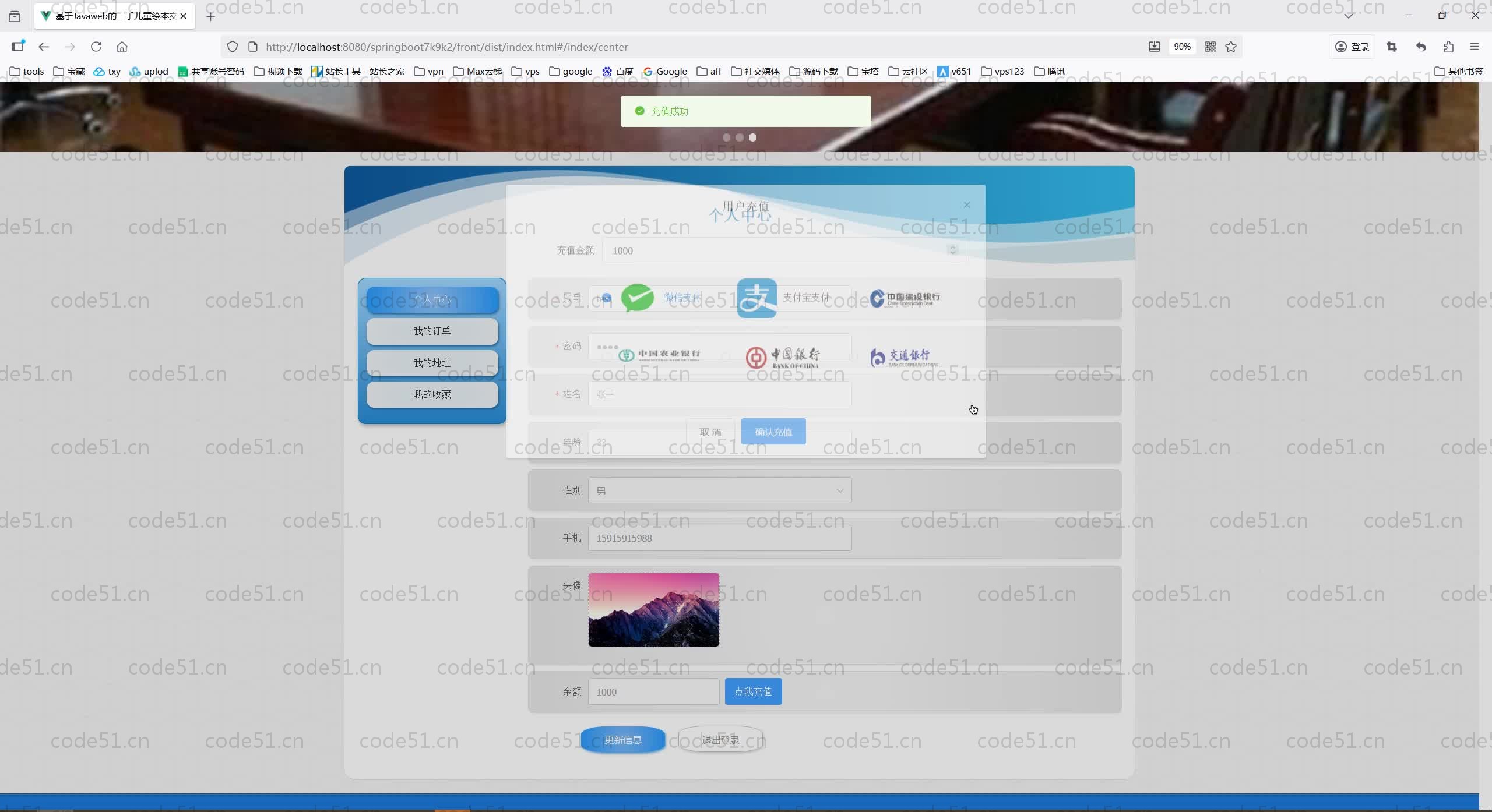Expand the browser tab list chevron
1492x812 pixels.
1349,16
